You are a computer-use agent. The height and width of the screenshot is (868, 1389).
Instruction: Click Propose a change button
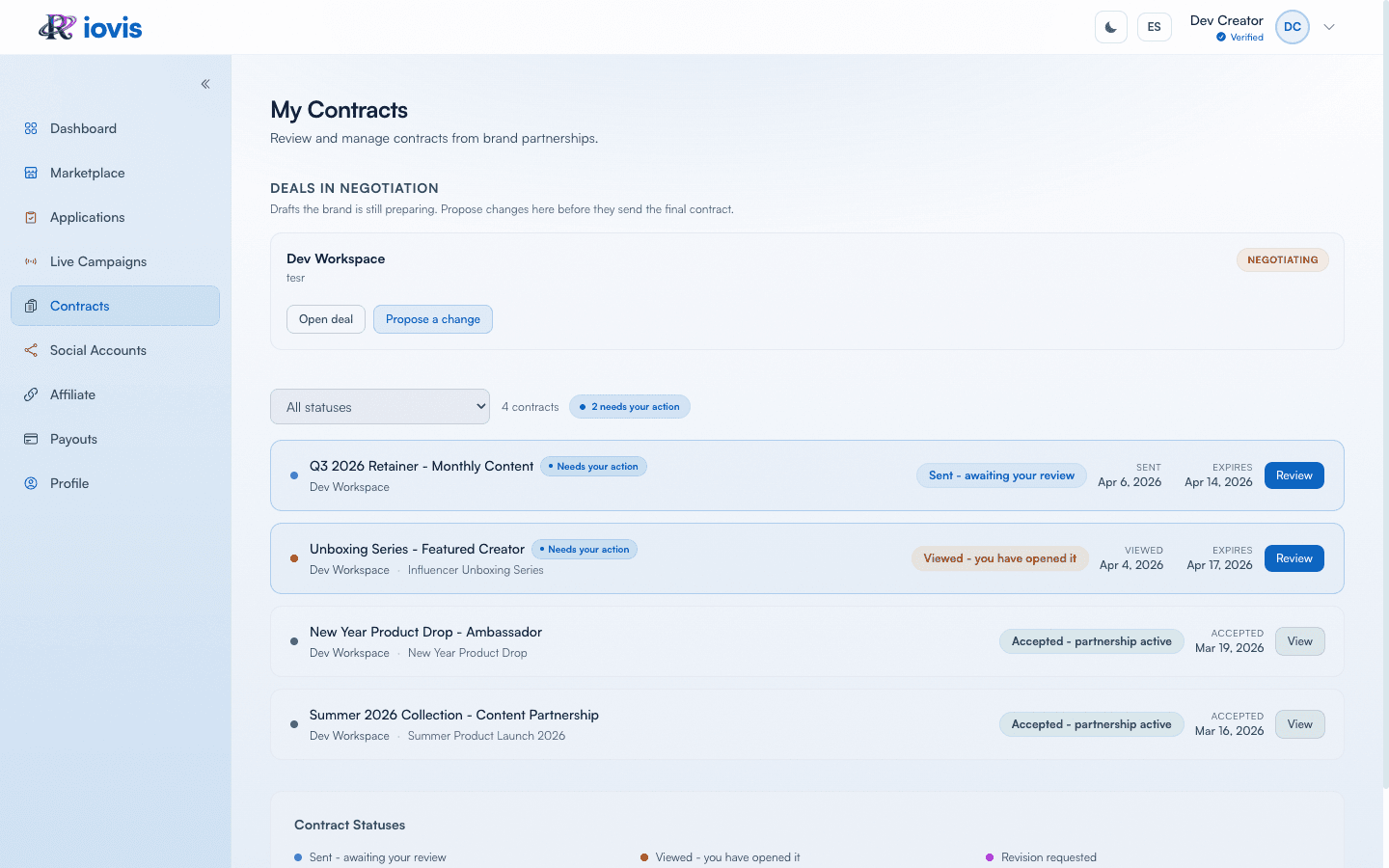pyautogui.click(x=433, y=319)
